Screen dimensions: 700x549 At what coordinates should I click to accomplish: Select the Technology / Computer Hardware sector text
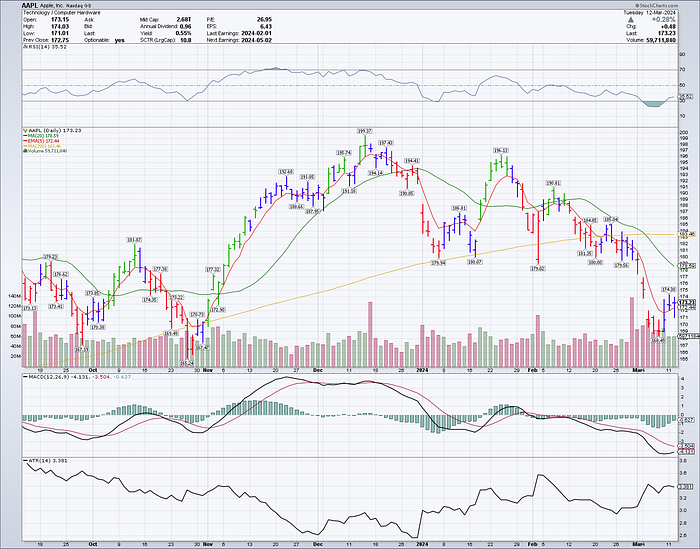point(62,12)
